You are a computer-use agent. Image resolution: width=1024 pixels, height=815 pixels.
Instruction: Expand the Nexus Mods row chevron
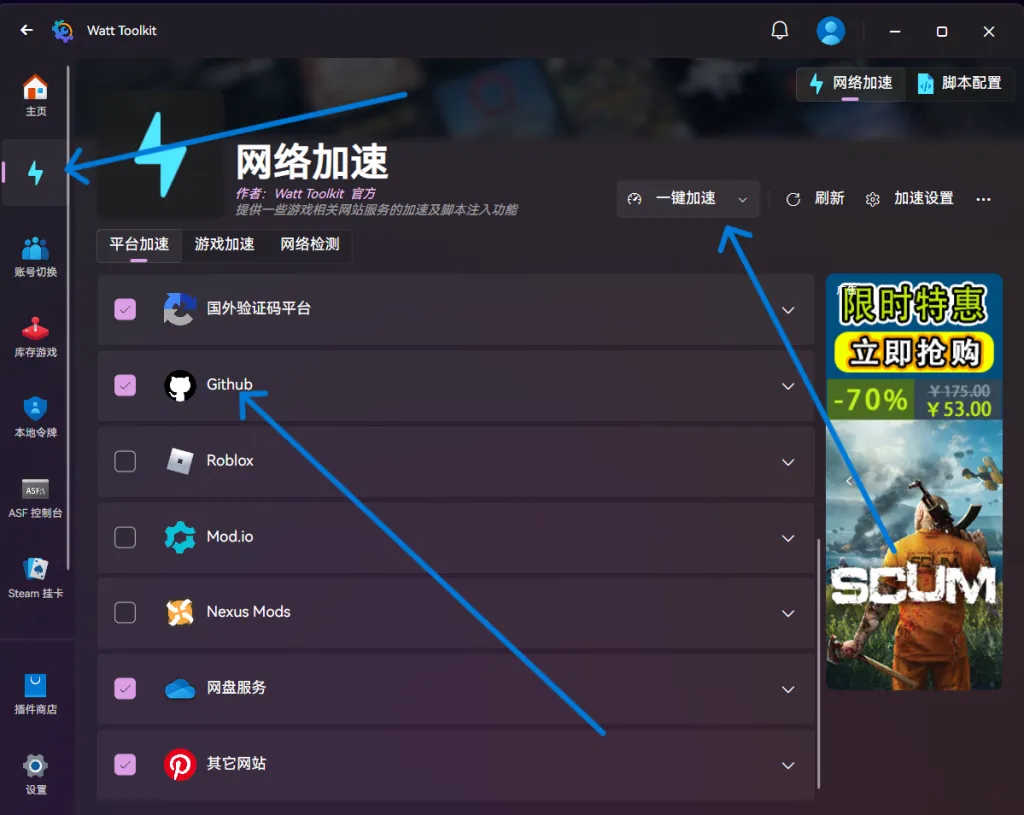(788, 614)
